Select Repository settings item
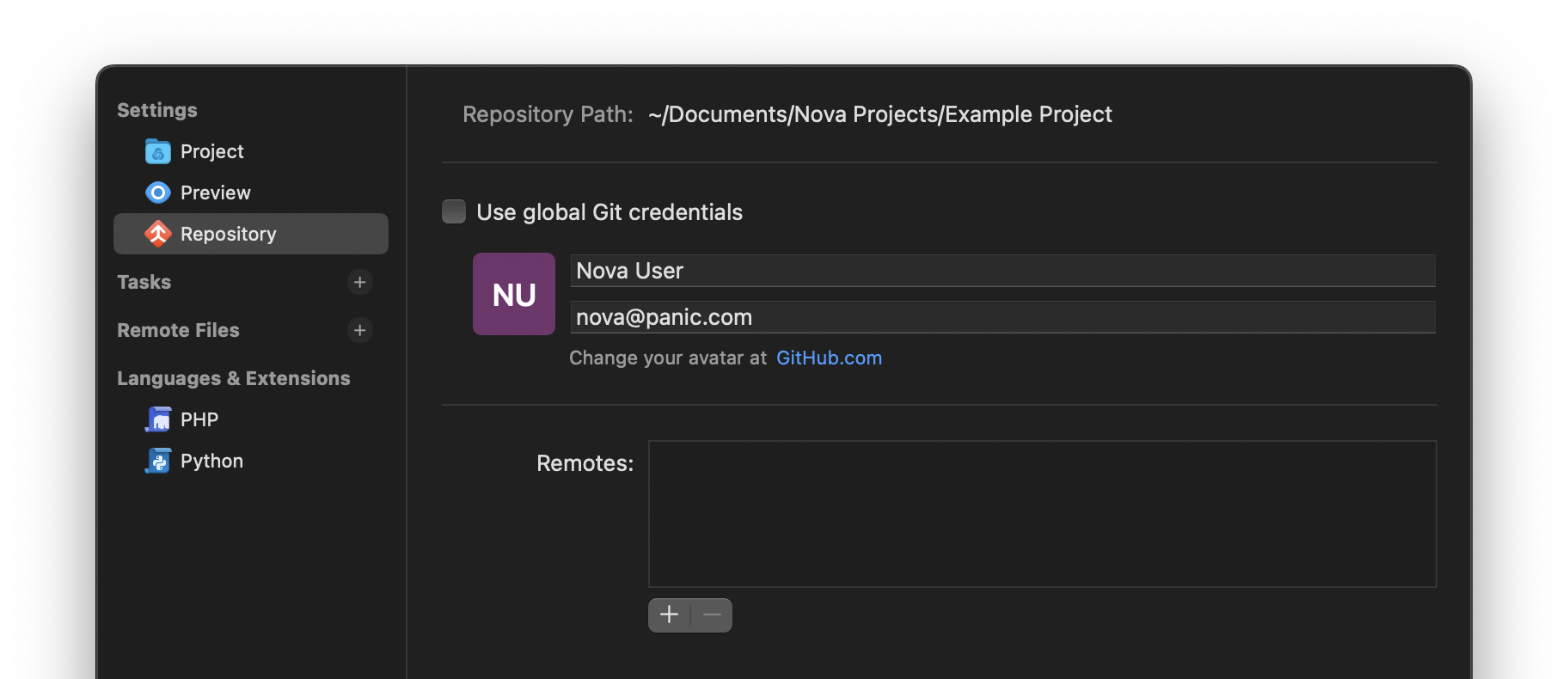Viewport: 1568px width, 679px height. click(x=251, y=234)
